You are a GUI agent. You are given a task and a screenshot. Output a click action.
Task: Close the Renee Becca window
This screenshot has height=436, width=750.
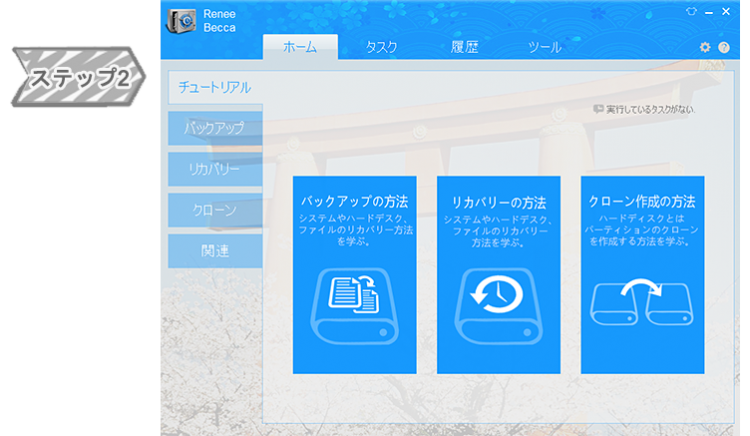pos(726,11)
